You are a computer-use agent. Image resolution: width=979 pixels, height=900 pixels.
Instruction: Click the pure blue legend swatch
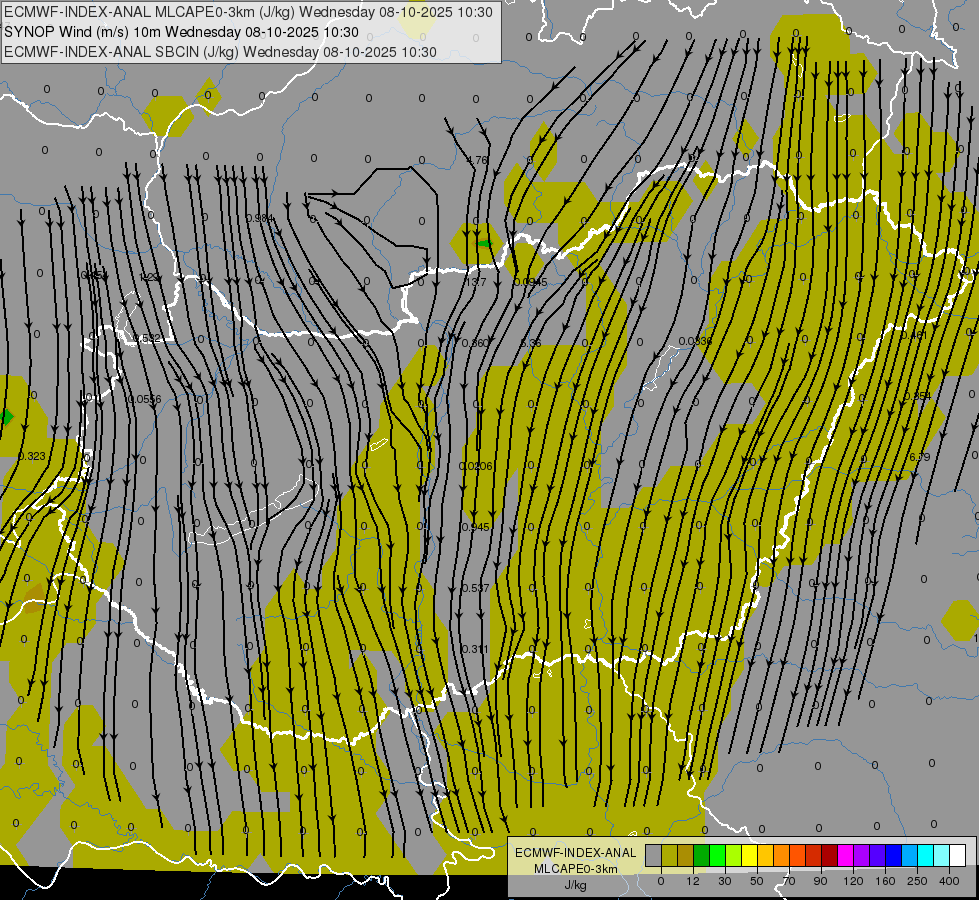click(893, 856)
